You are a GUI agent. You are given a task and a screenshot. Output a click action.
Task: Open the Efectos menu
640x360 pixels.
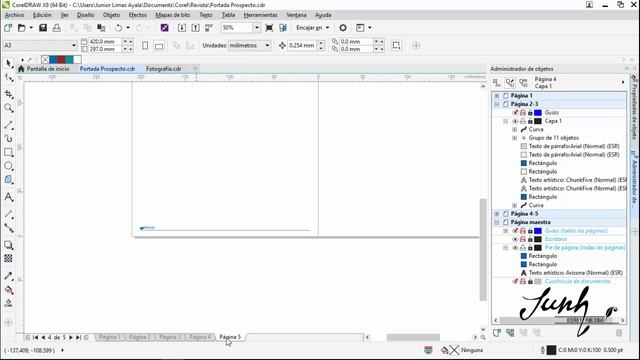[138, 15]
